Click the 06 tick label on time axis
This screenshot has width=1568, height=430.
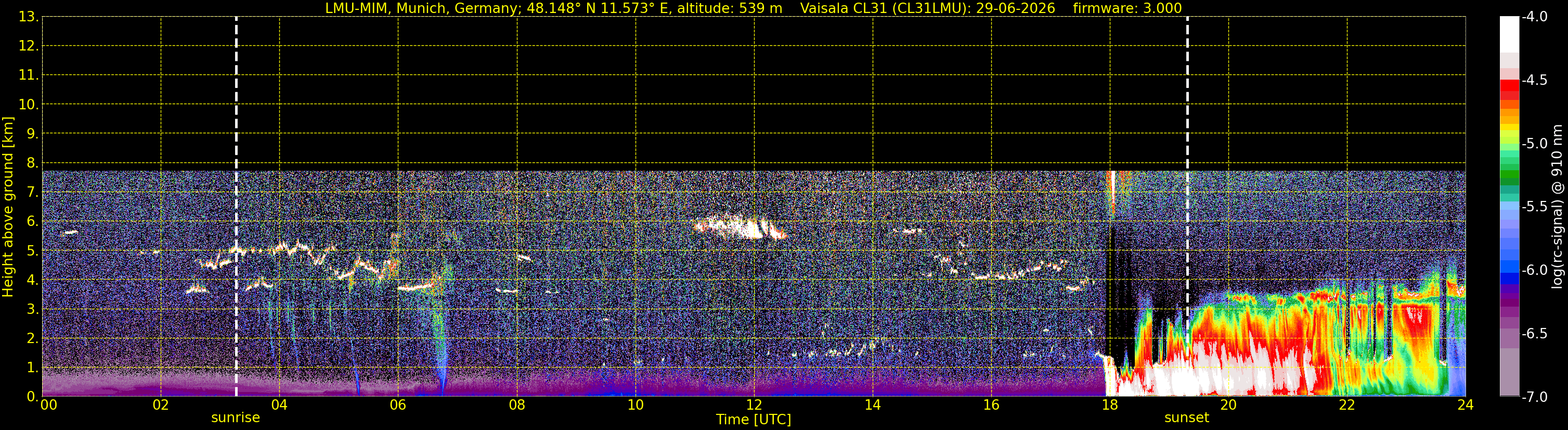click(398, 405)
